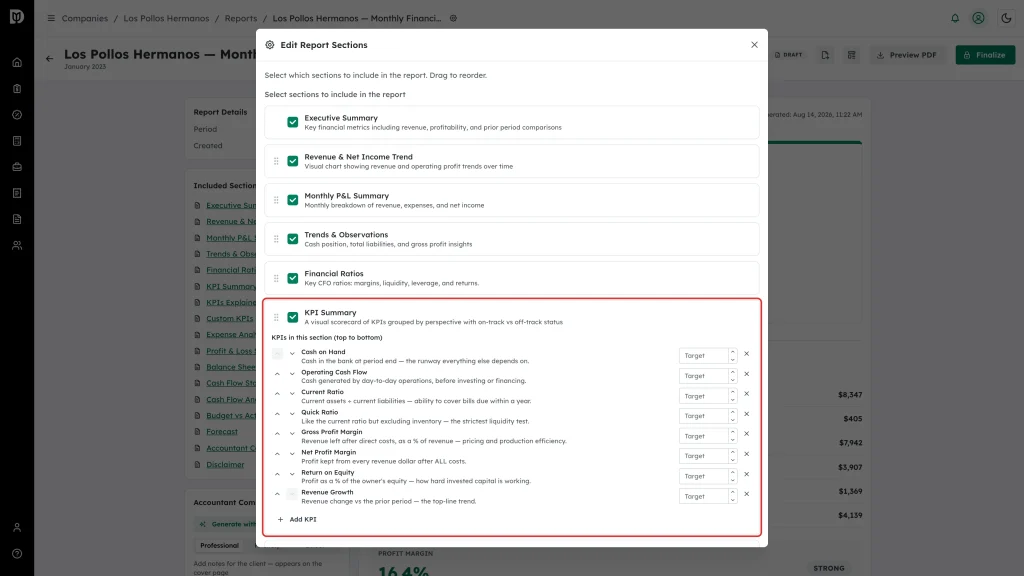Remove Net Profit Margin KPI
Image resolution: width=1024 pixels, height=576 pixels.
pos(746,454)
